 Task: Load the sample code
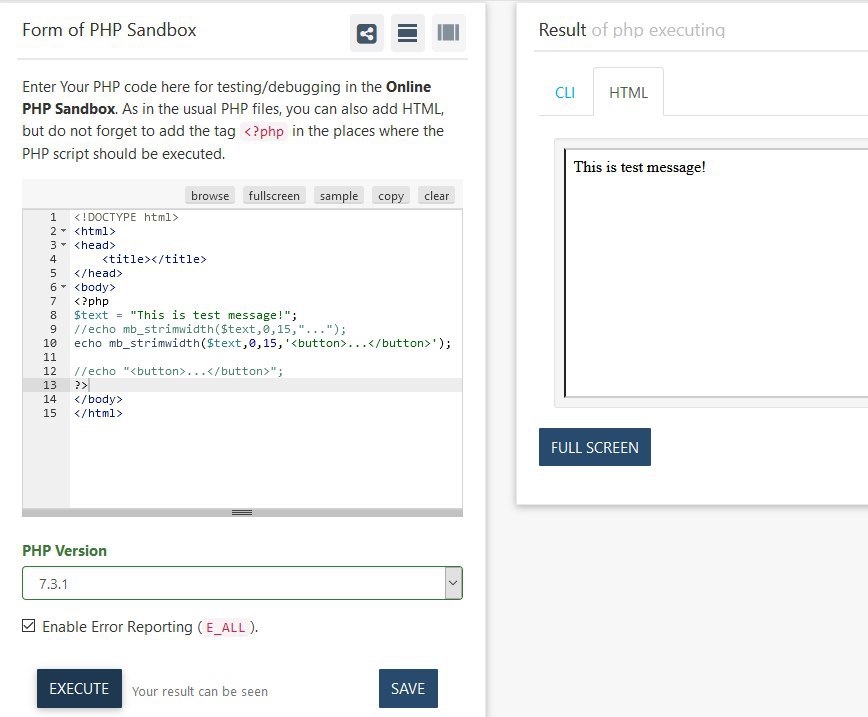(339, 195)
